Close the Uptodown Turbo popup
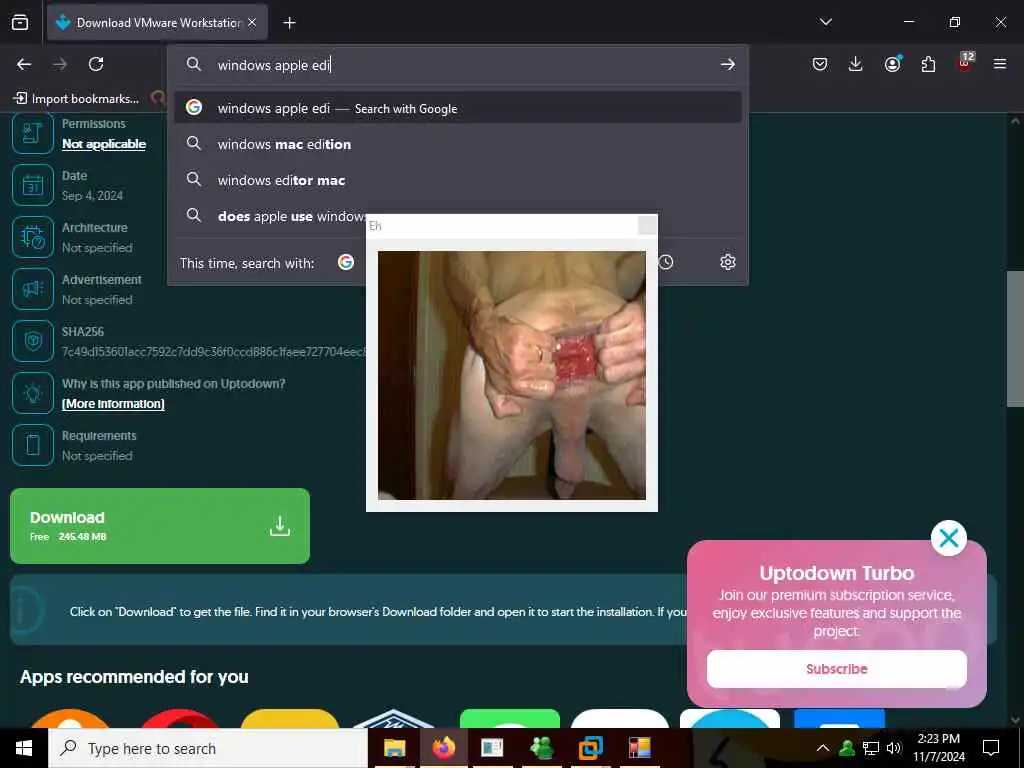The height and width of the screenshot is (768, 1024). (948, 538)
